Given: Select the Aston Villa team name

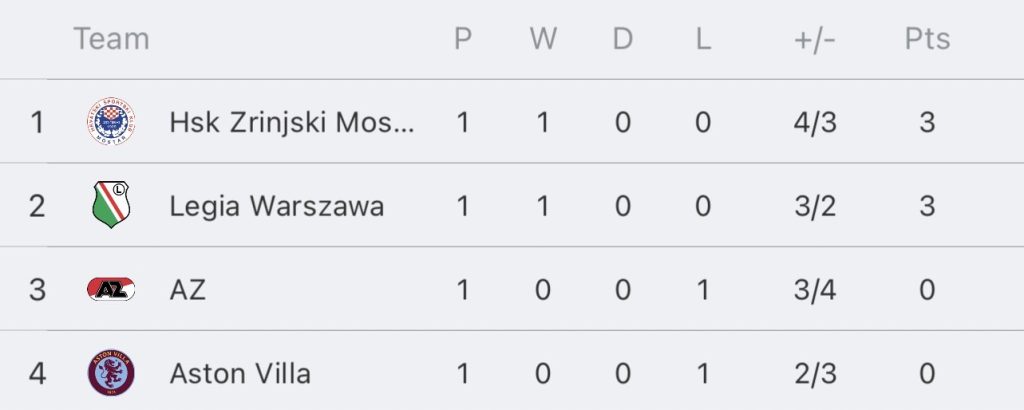Looking at the screenshot, I should (240, 374).
